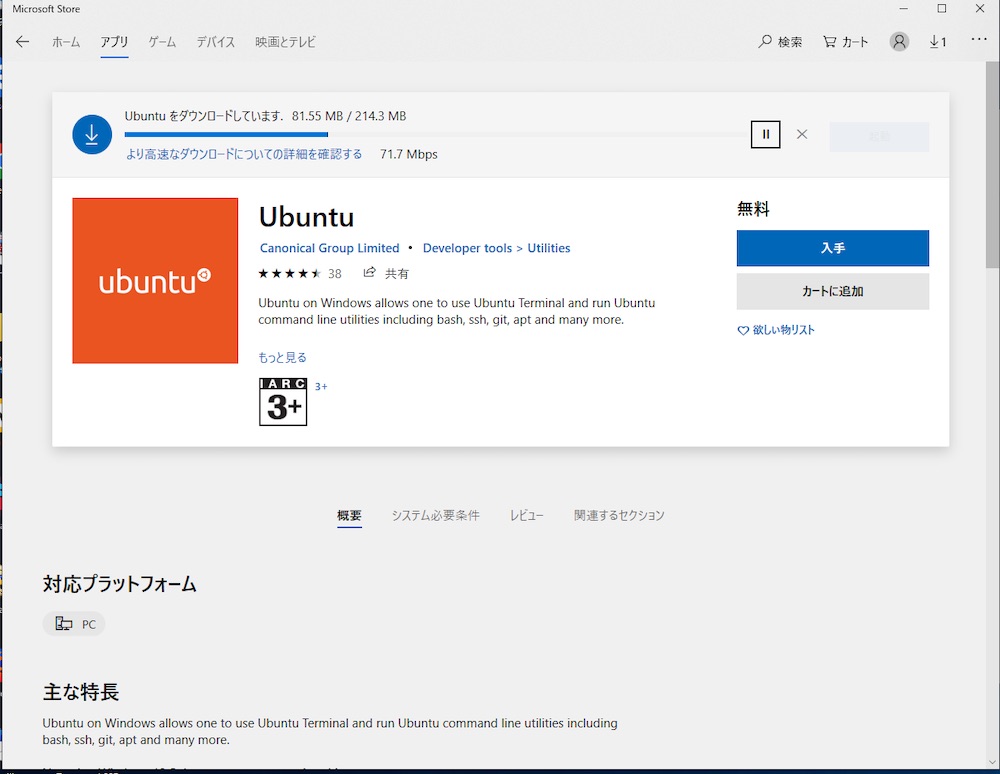Open the search magnifier icon
This screenshot has width=1000, height=774.
[766, 42]
